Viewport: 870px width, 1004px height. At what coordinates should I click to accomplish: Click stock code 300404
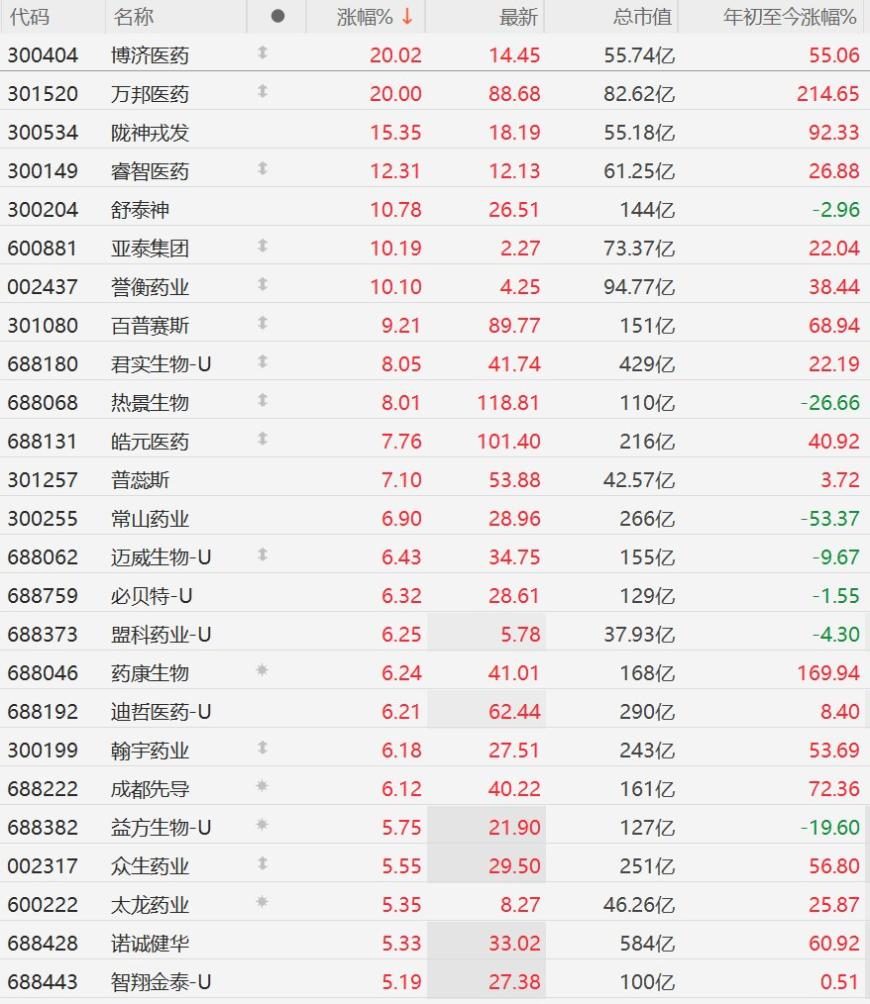point(43,56)
